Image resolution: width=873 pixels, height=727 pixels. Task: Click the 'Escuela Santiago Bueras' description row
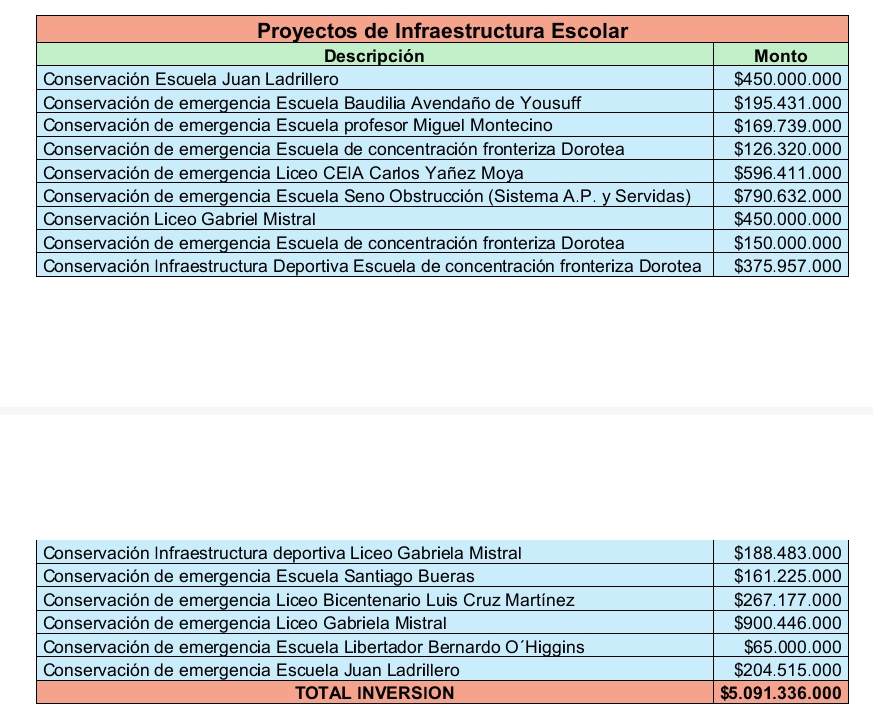point(259,576)
